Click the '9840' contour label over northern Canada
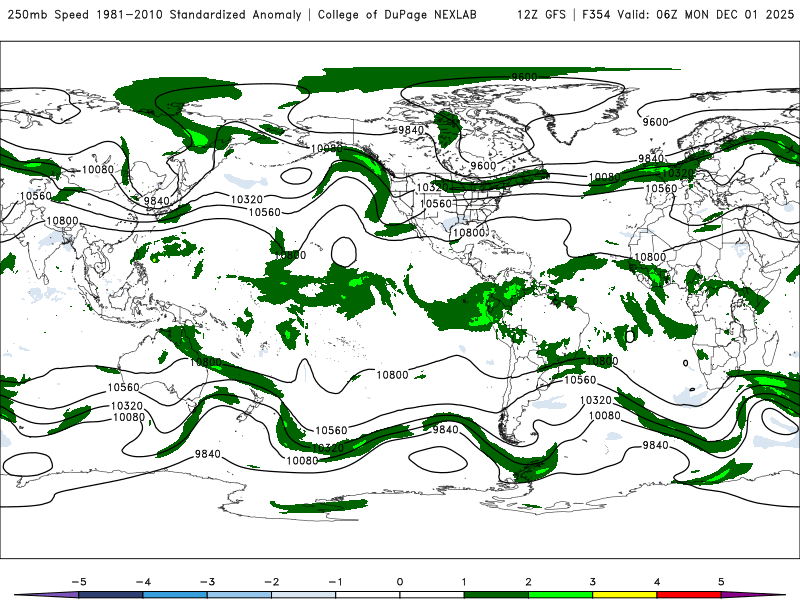Screen dimensions: 800x600 coord(411,130)
